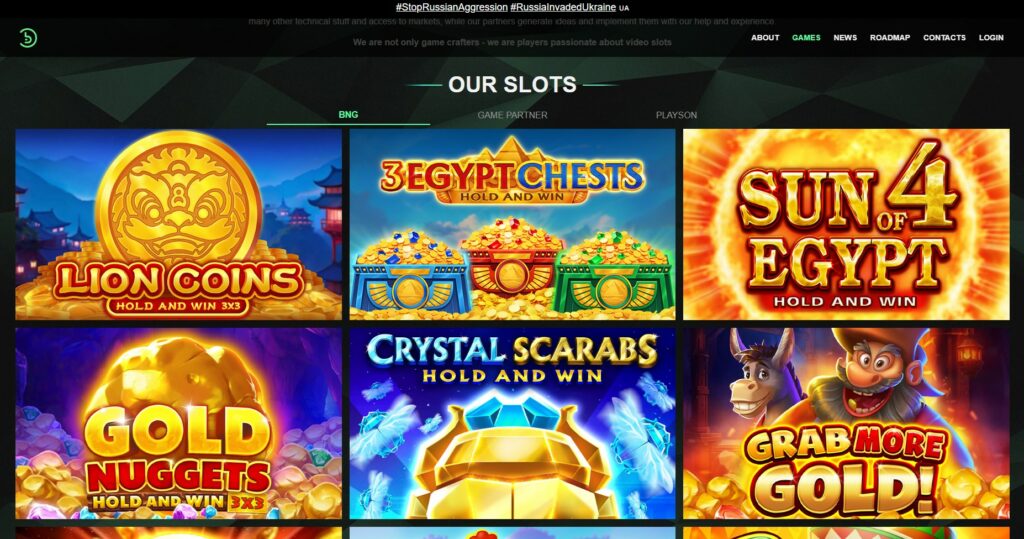This screenshot has width=1024, height=539.
Task: Open the #RussiaInvadedUkraine link
Action: pos(563,7)
